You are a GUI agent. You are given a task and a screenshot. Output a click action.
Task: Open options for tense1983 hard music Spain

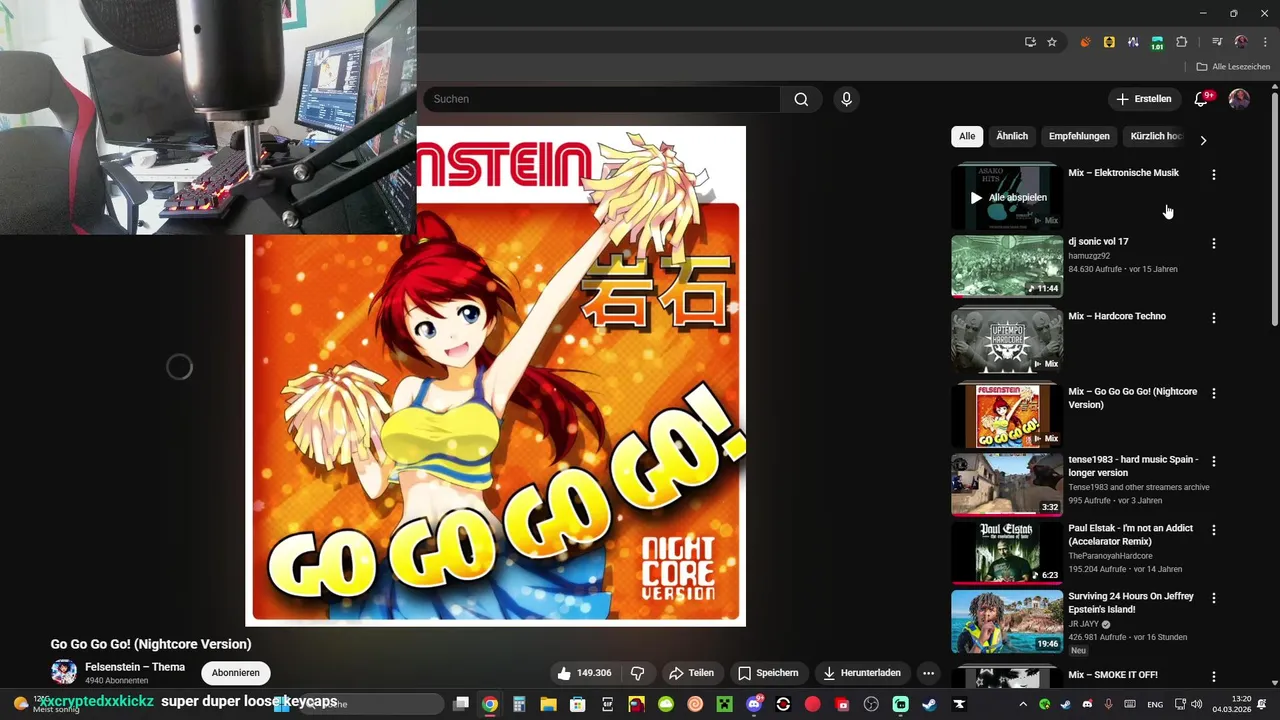click(1214, 461)
